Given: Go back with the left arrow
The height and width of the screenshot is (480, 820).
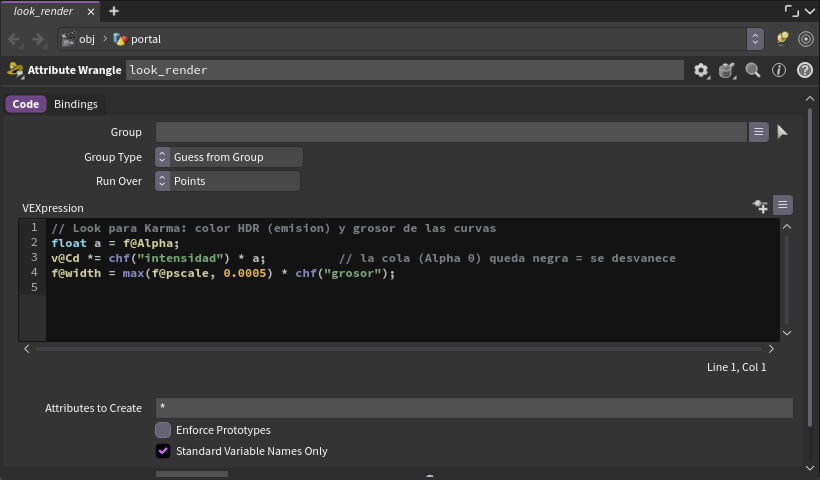Looking at the screenshot, I should (x=14, y=39).
